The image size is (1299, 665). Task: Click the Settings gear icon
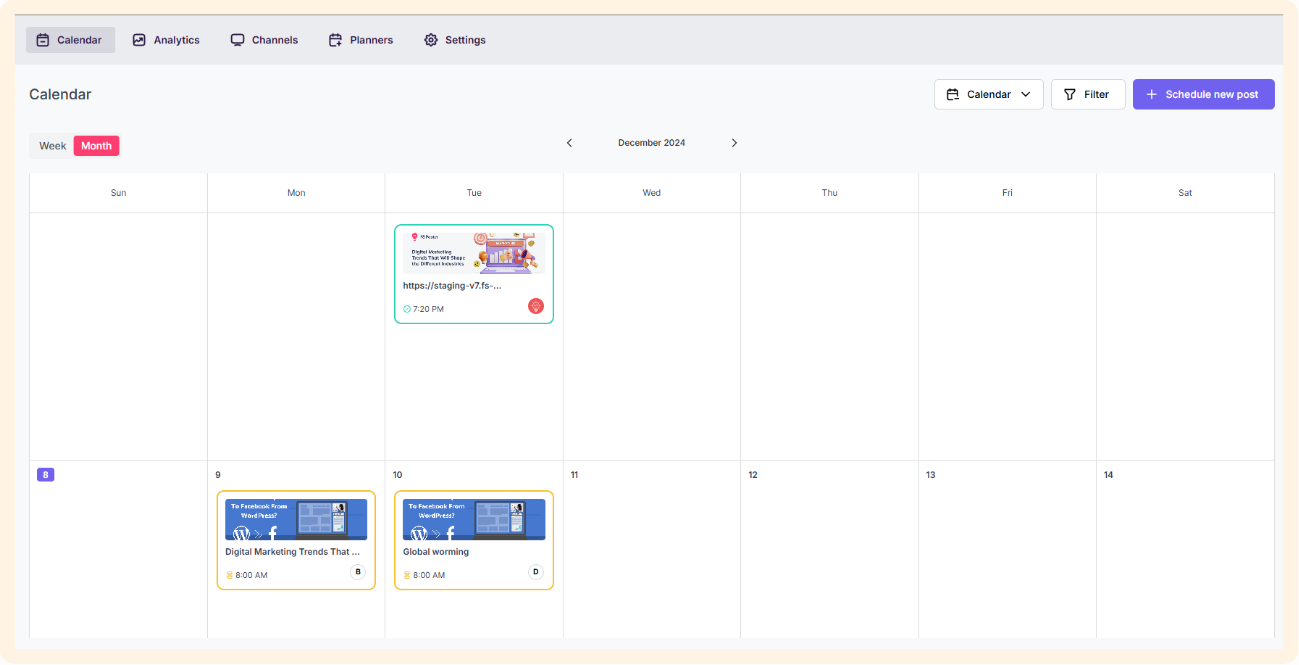[431, 40]
